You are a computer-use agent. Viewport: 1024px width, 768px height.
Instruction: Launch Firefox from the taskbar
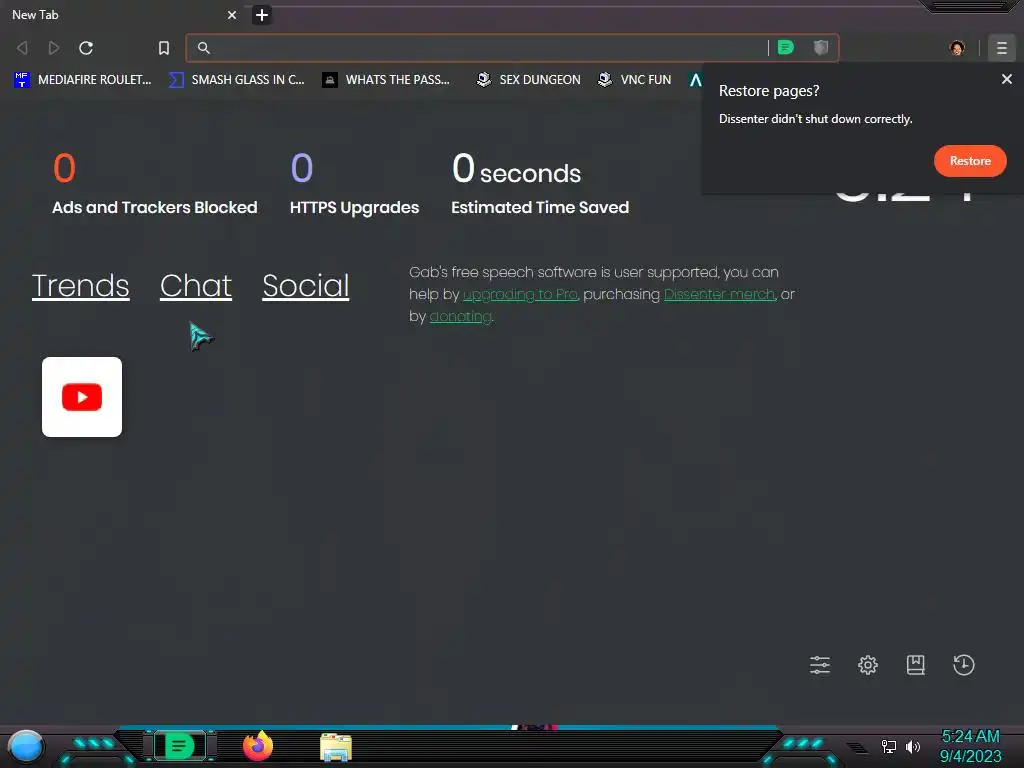tap(258, 746)
